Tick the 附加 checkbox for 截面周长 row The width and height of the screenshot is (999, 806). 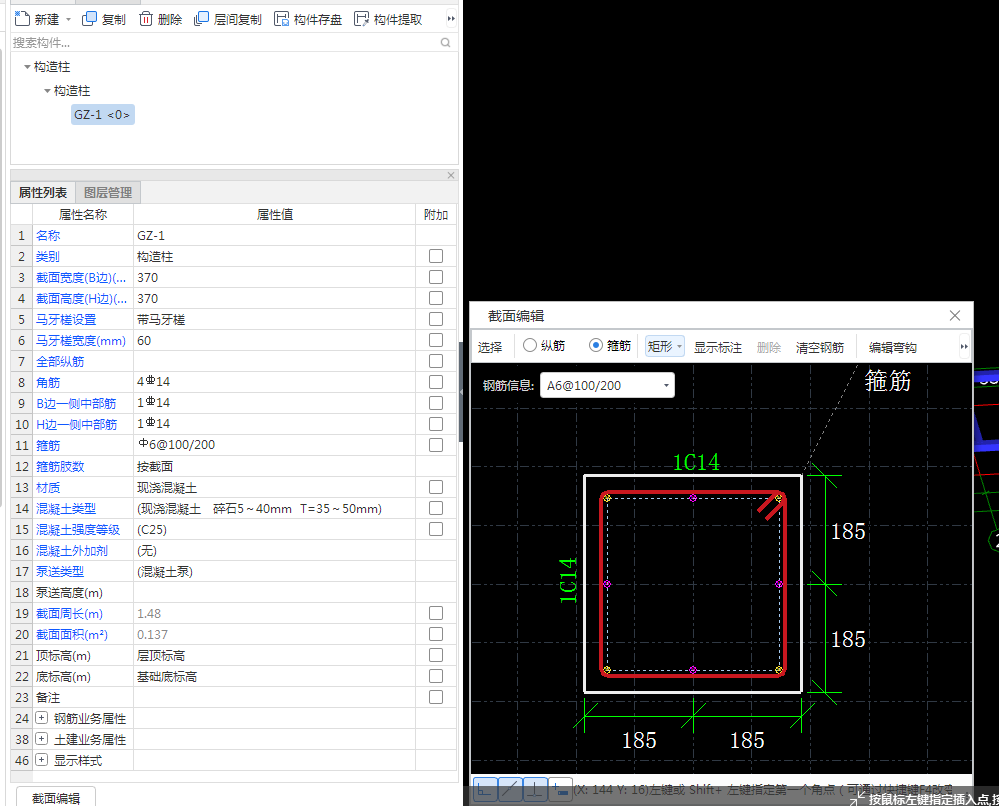(x=436, y=613)
